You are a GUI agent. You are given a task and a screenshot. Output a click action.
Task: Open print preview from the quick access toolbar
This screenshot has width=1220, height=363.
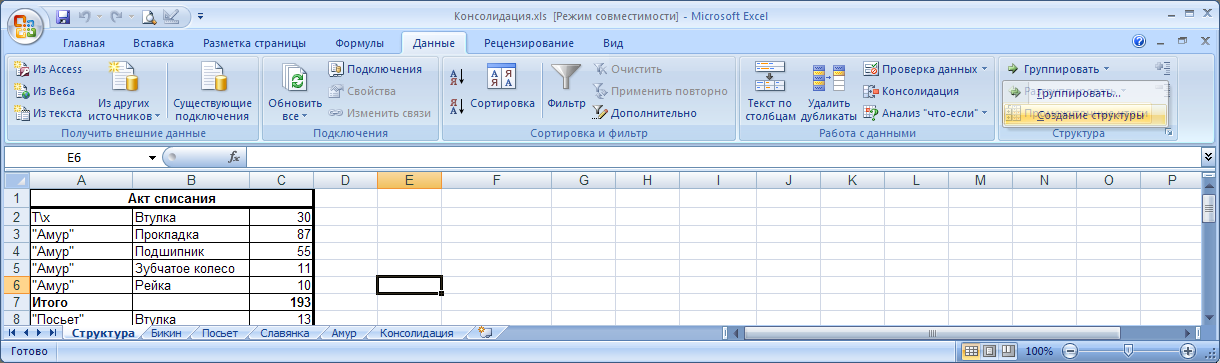tap(148, 16)
